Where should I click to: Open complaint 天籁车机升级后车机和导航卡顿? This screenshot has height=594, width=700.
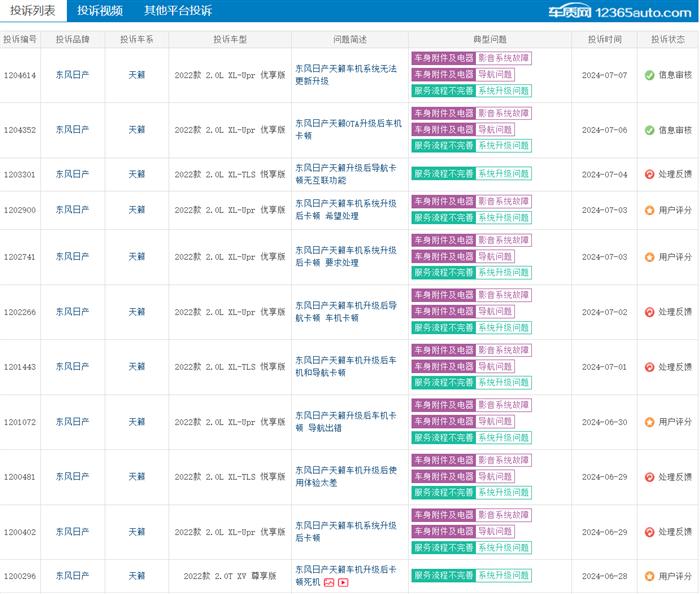coord(346,366)
